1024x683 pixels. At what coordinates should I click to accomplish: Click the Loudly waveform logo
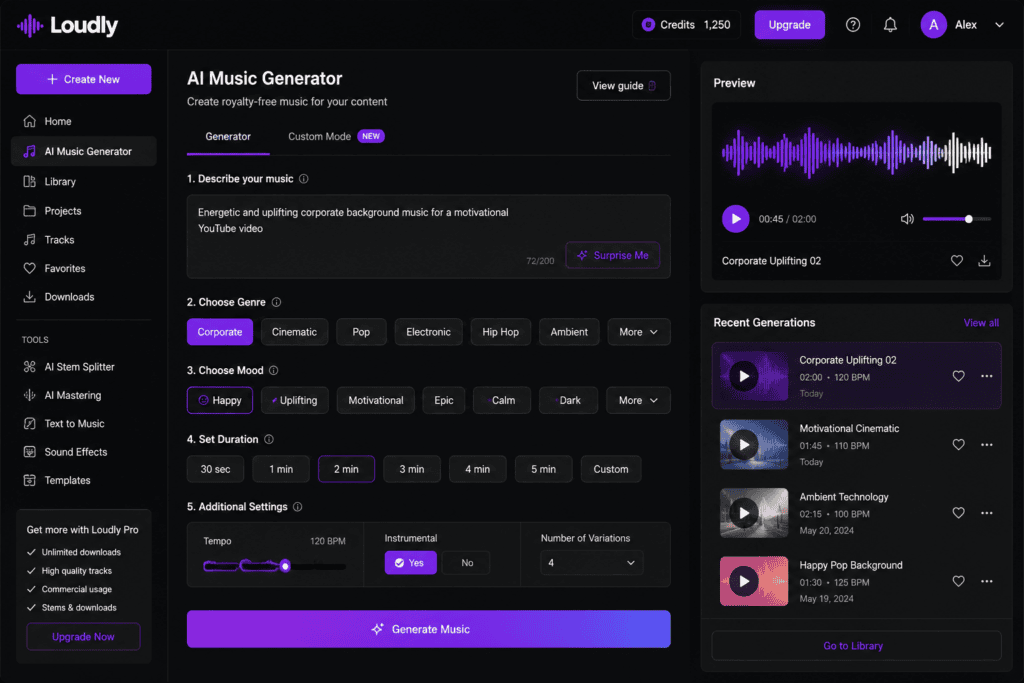(30, 25)
